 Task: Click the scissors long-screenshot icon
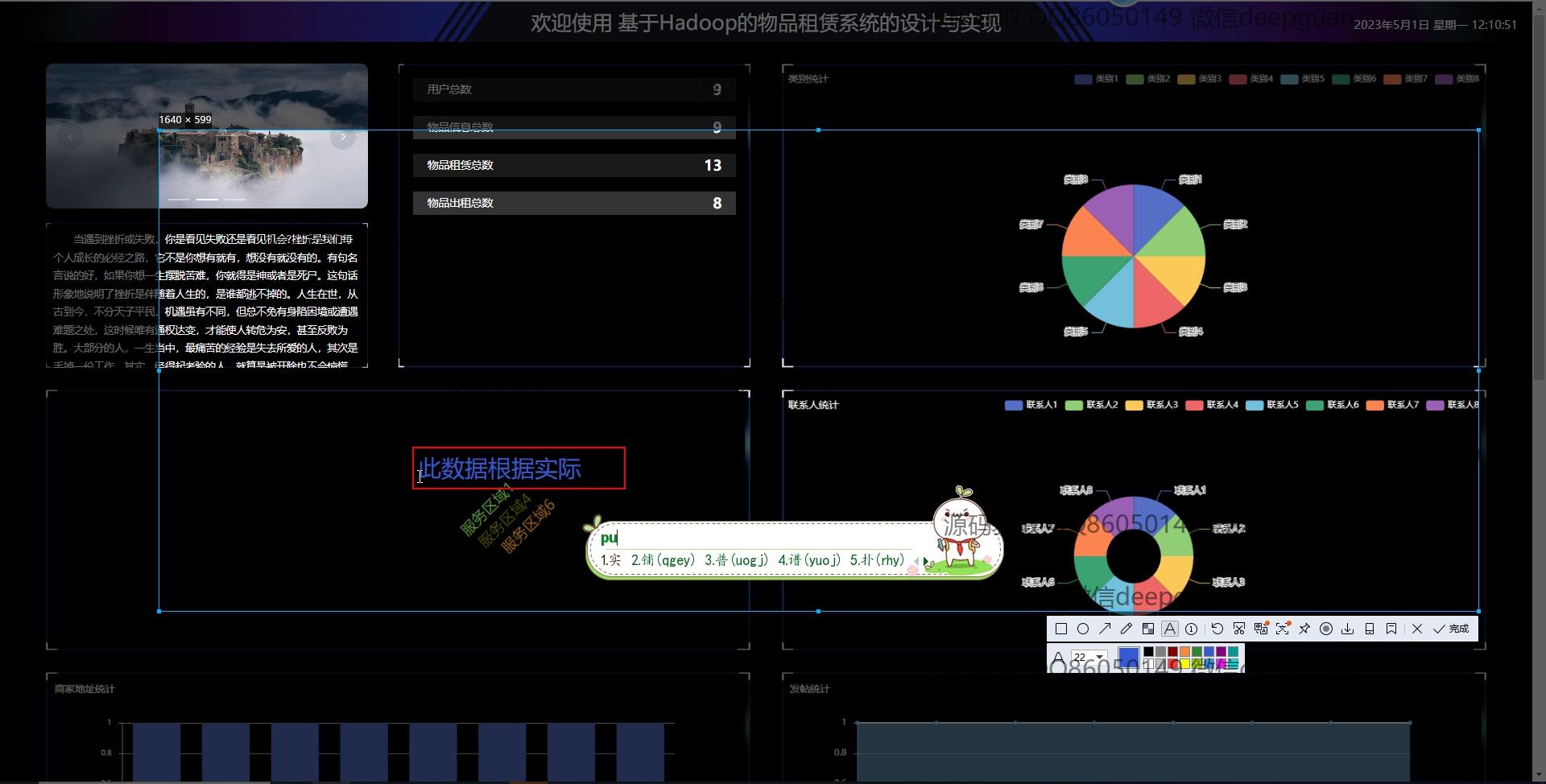tap(1239, 629)
